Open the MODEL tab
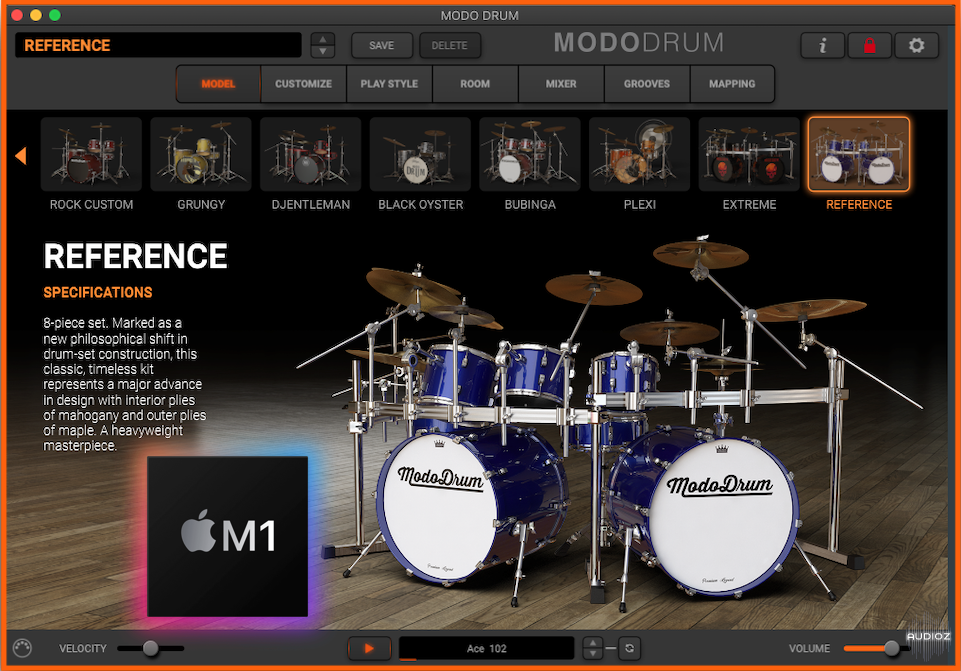The image size is (961, 671). tap(218, 84)
